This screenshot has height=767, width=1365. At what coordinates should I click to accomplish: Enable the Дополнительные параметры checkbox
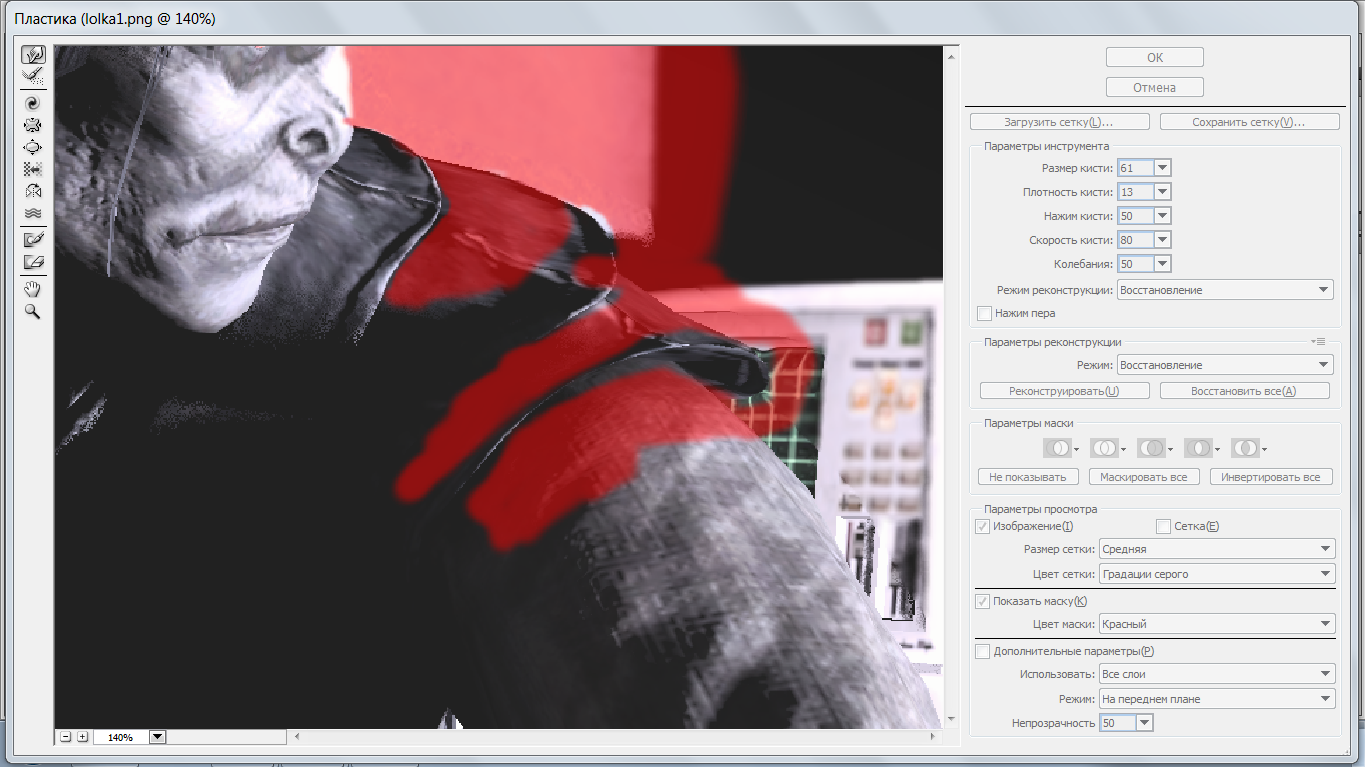(x=982, y=651)
